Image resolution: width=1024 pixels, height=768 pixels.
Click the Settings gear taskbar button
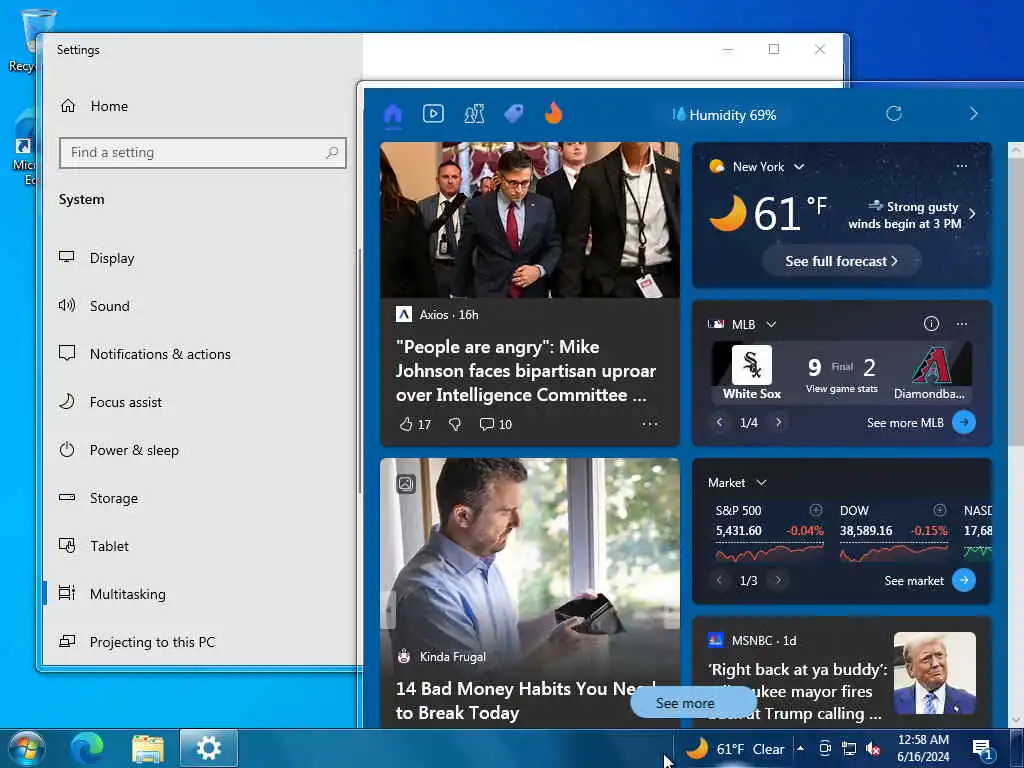208,748
